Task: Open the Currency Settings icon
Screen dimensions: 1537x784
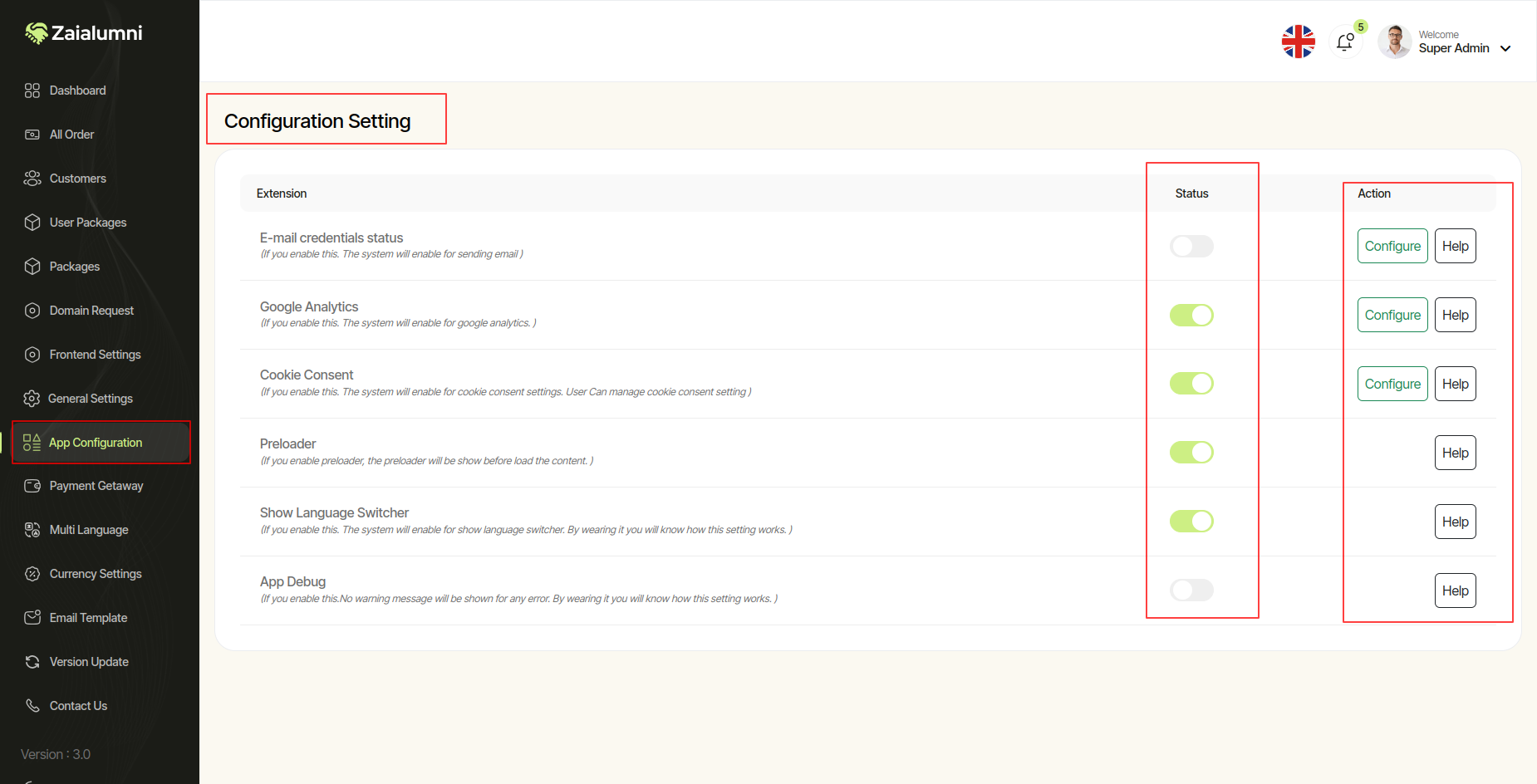Action: point(32,573)
